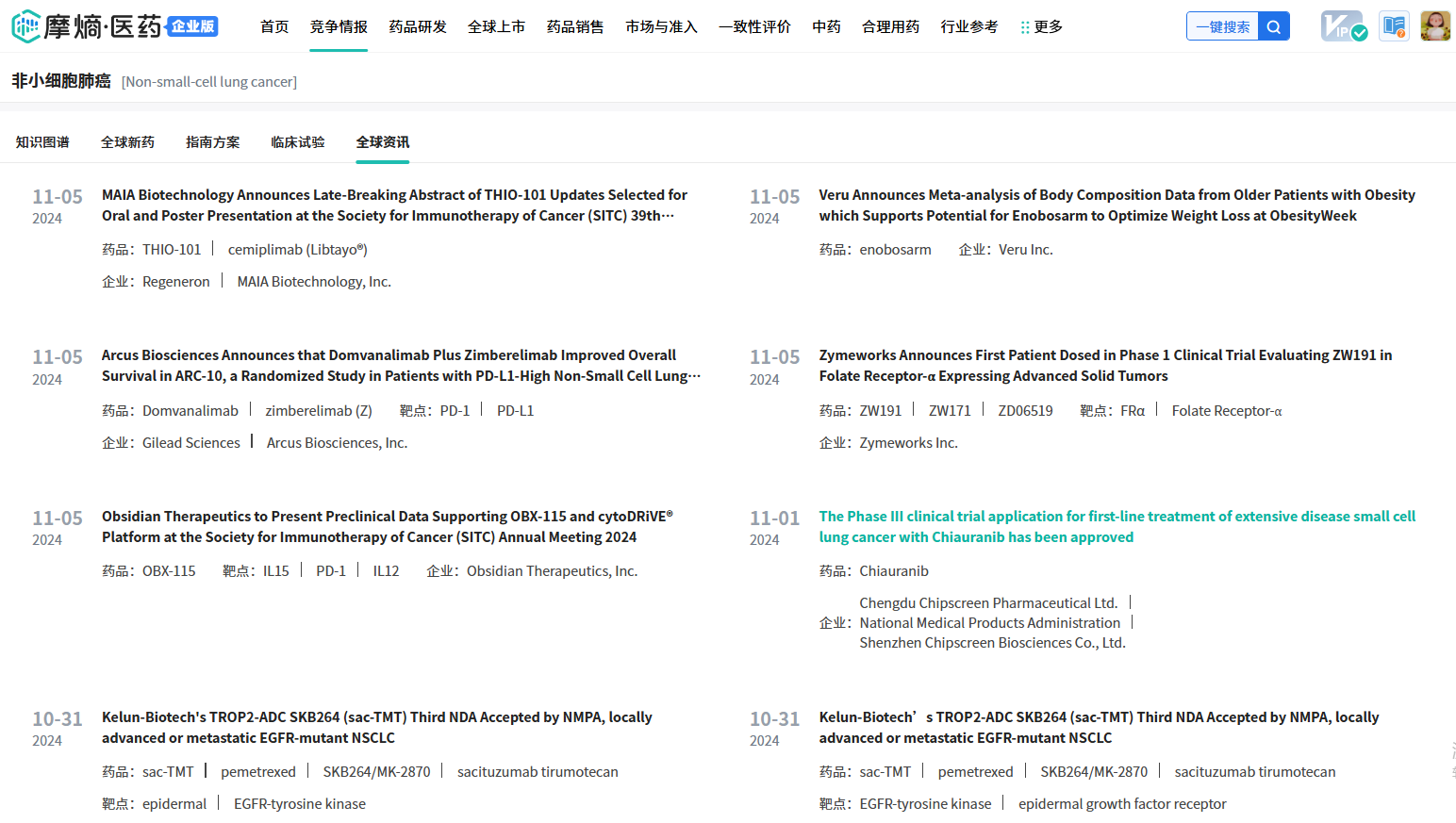
Task: Click Shenzhen Chipscreen Biosciences Co., Ltd.
Action: tap(992, 643)
